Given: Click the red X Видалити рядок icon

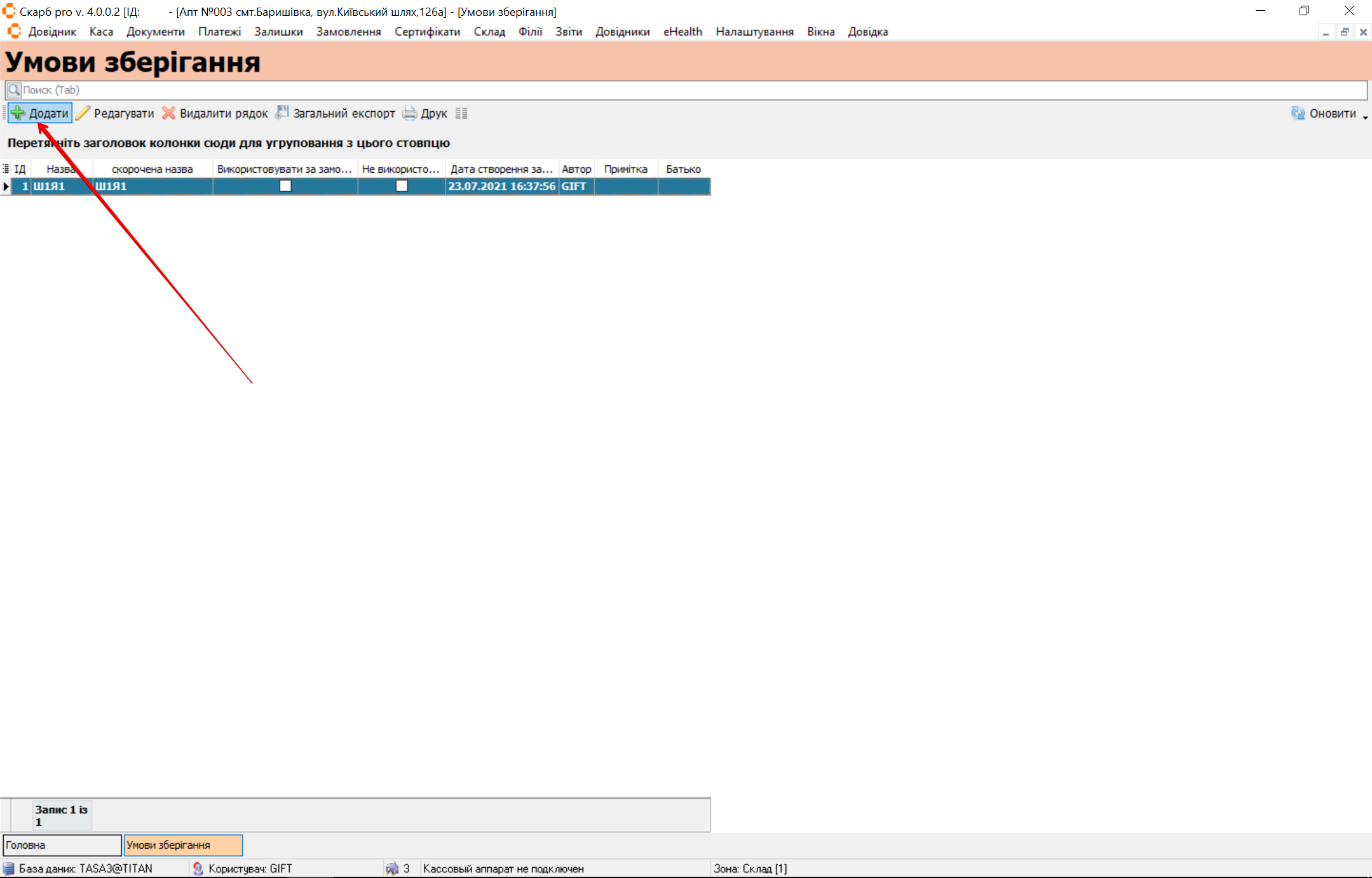Looking at the screenshot, I should 168,113.
